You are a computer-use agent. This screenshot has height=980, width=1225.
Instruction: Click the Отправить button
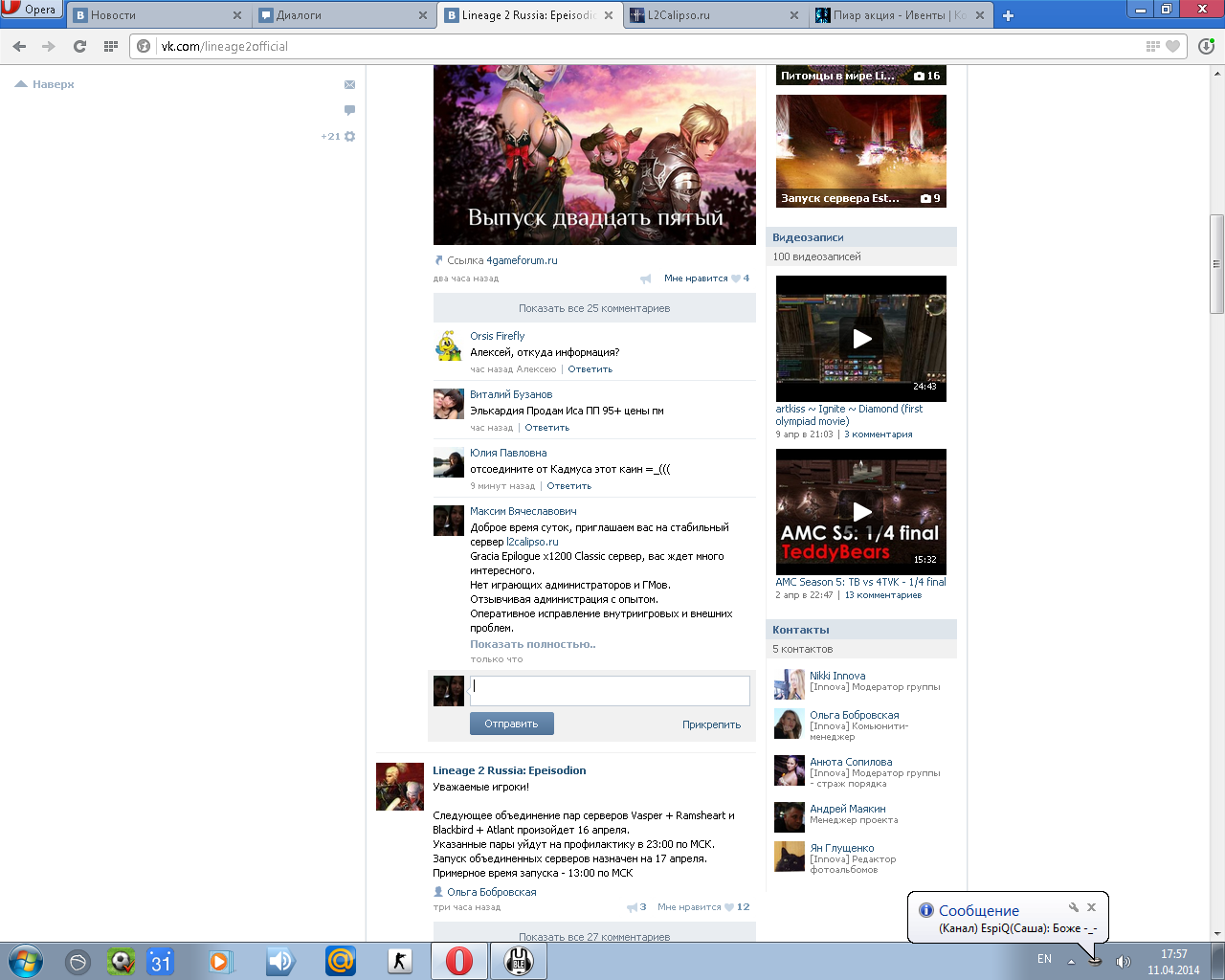tap(511, 724)
